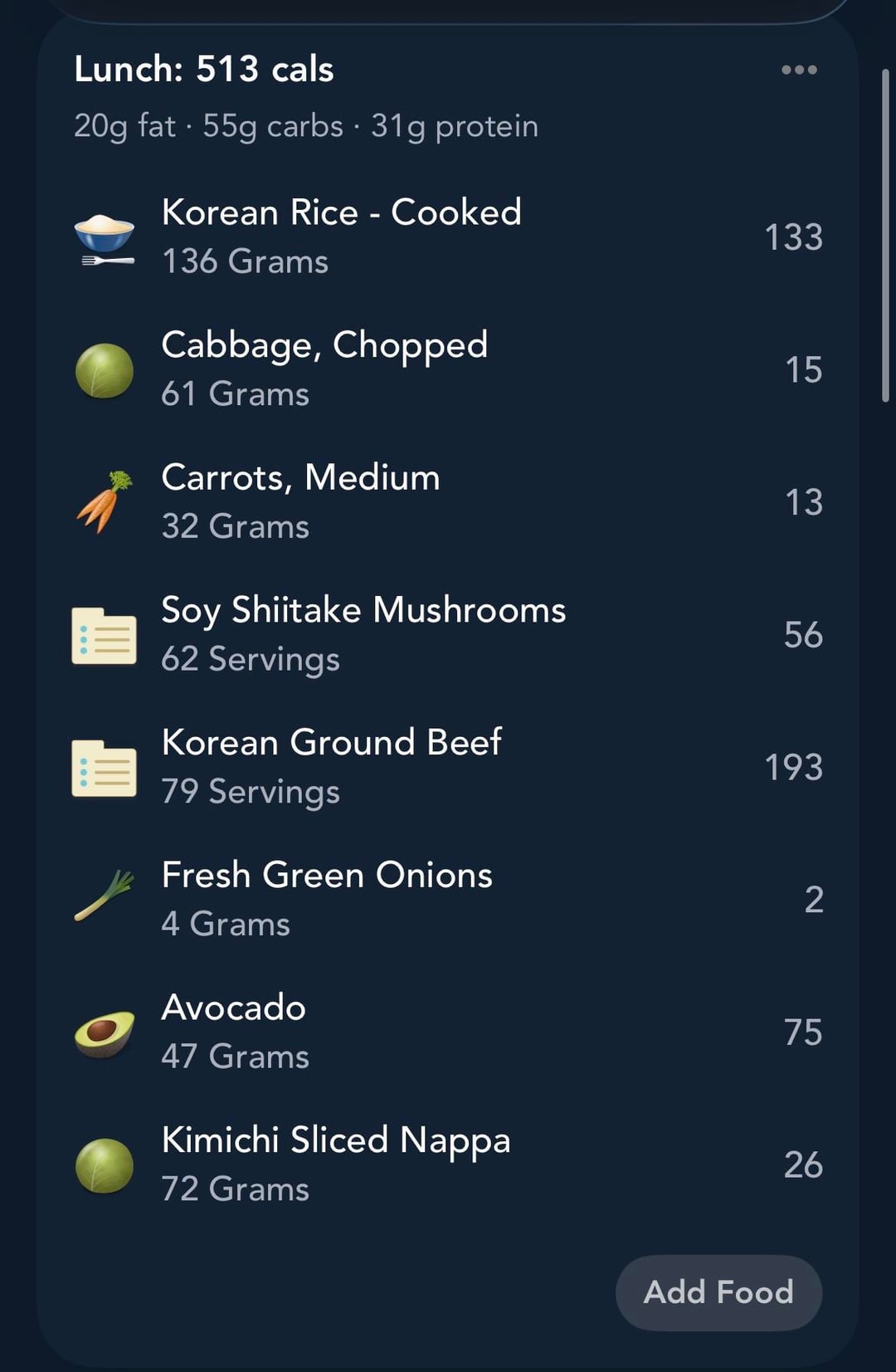Viewport: 896px width, 1372px height.
Task: Tap the Korean Ground Beef recipe icon
Action: tap(105, 768)
